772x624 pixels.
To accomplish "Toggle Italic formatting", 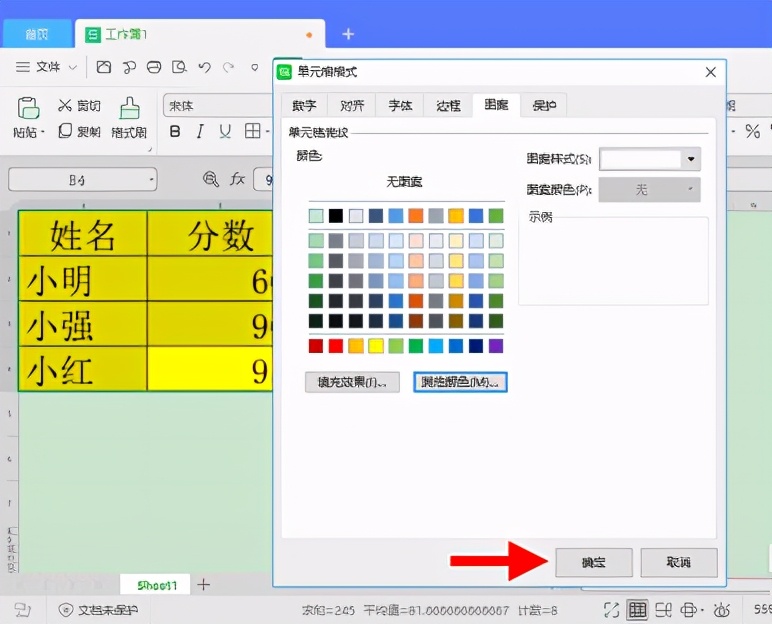I will click(199, 131).
